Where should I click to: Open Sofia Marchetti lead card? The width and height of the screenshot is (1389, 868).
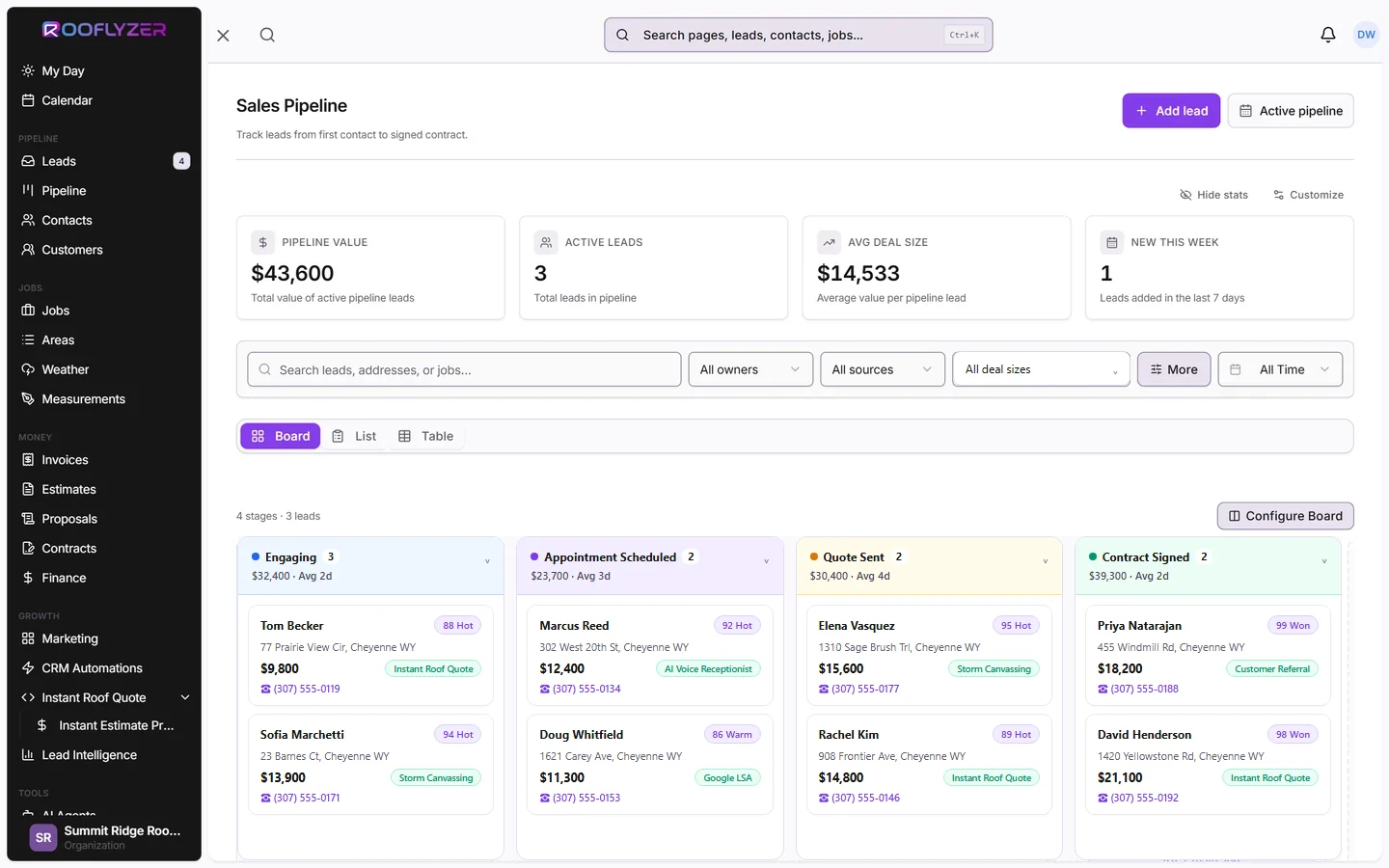coord(370,765)
